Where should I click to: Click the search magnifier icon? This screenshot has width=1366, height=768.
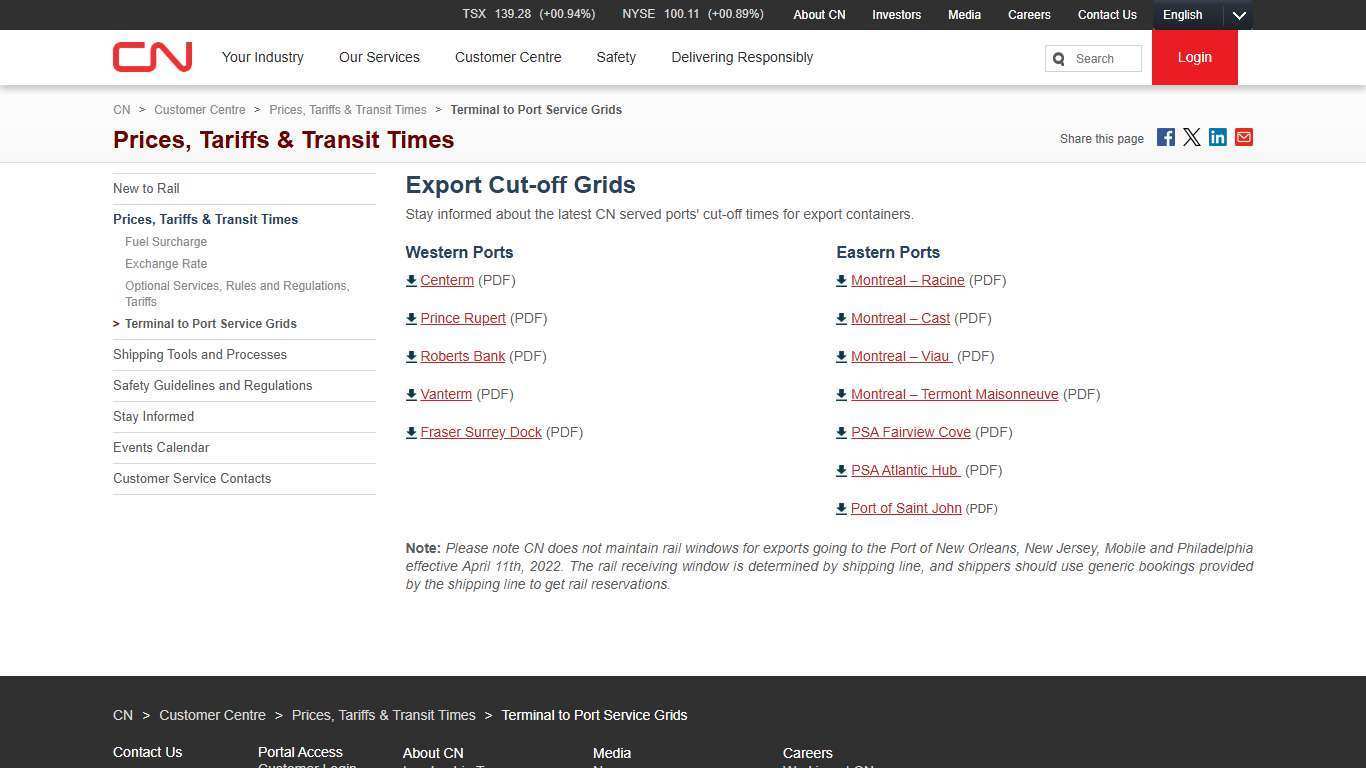point(1058,58)
